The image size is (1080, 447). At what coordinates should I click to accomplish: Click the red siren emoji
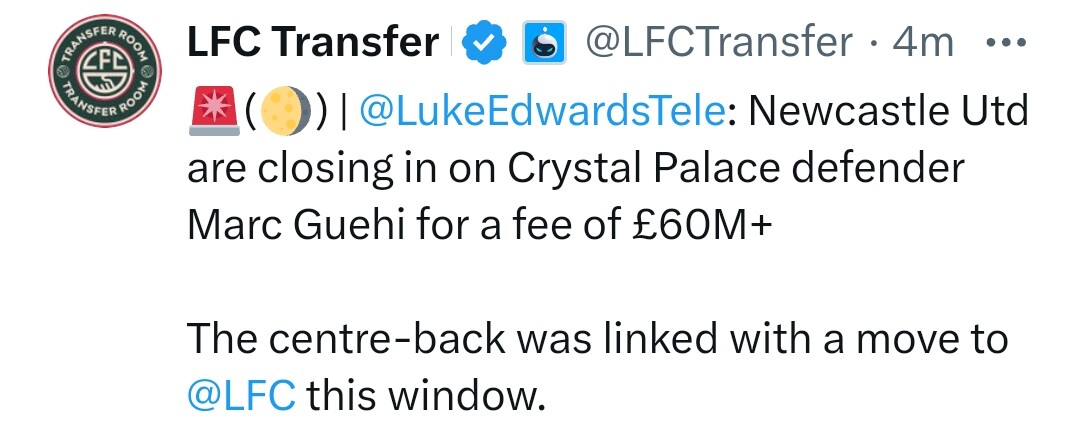click(x=211, y=113)
